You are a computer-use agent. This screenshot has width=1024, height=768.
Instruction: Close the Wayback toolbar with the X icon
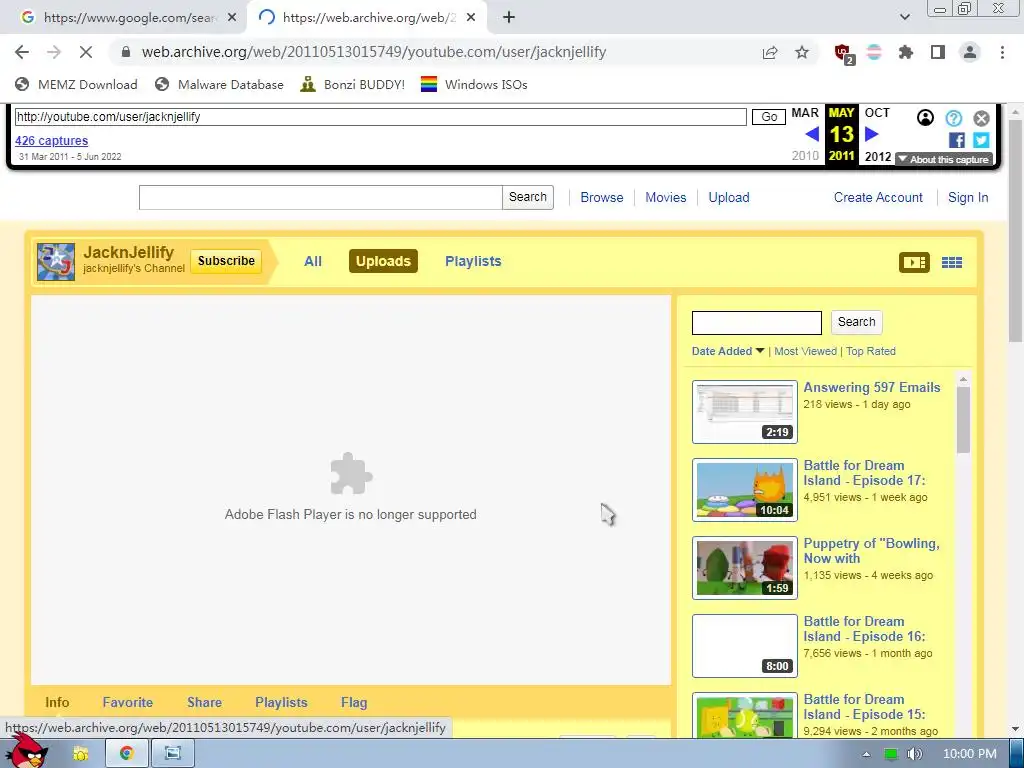click(982, 118)
